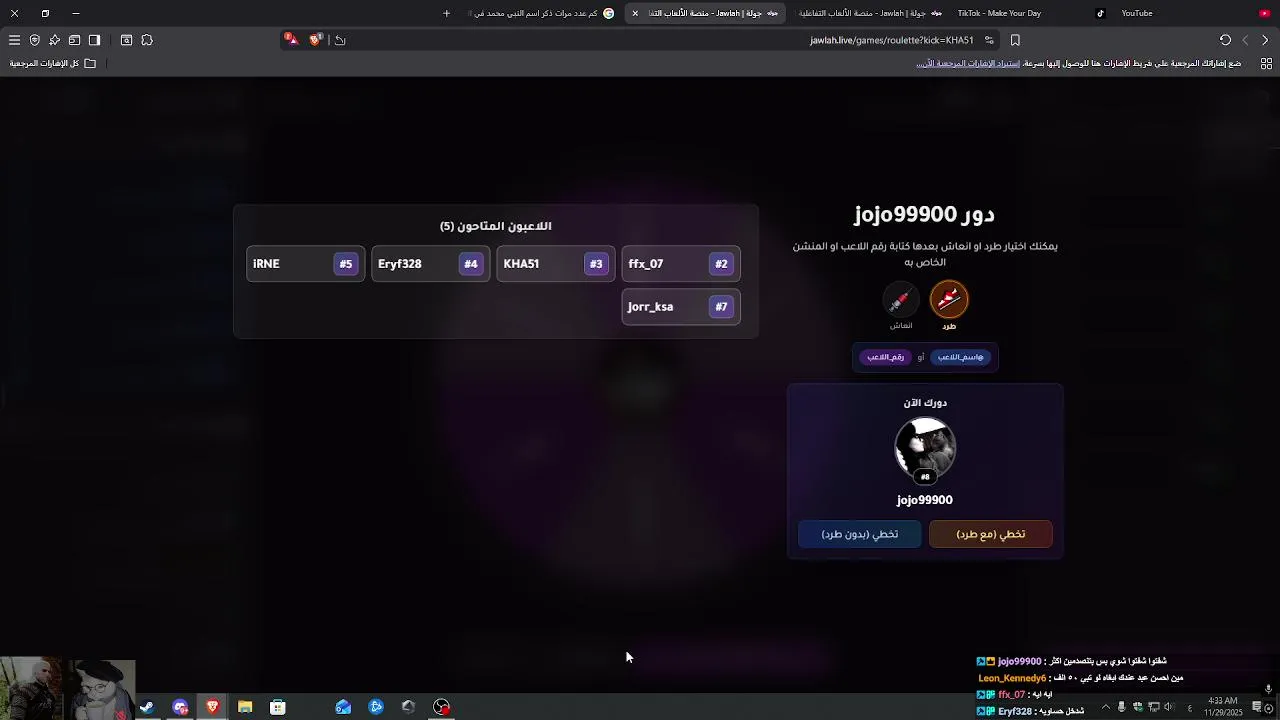Click the jawlah.live URL address field

[x=891, y=40]
